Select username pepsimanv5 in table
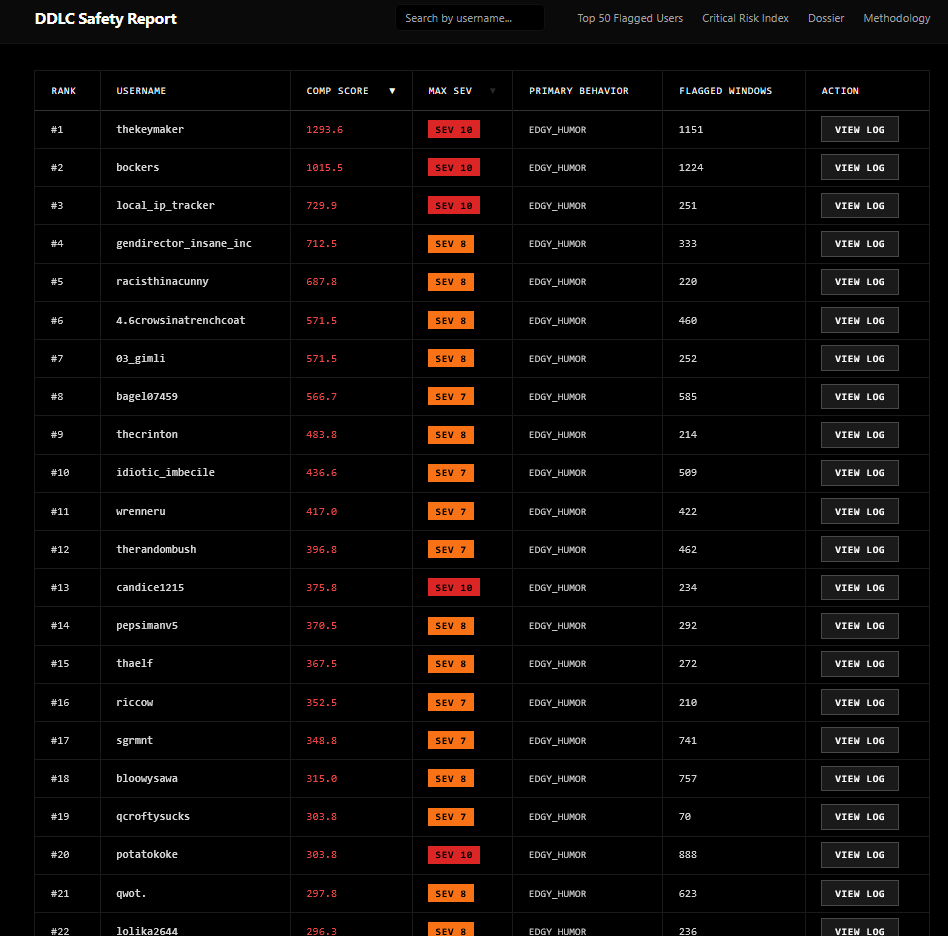The height and width of the screenshot is (936, 948). point(147,625)
